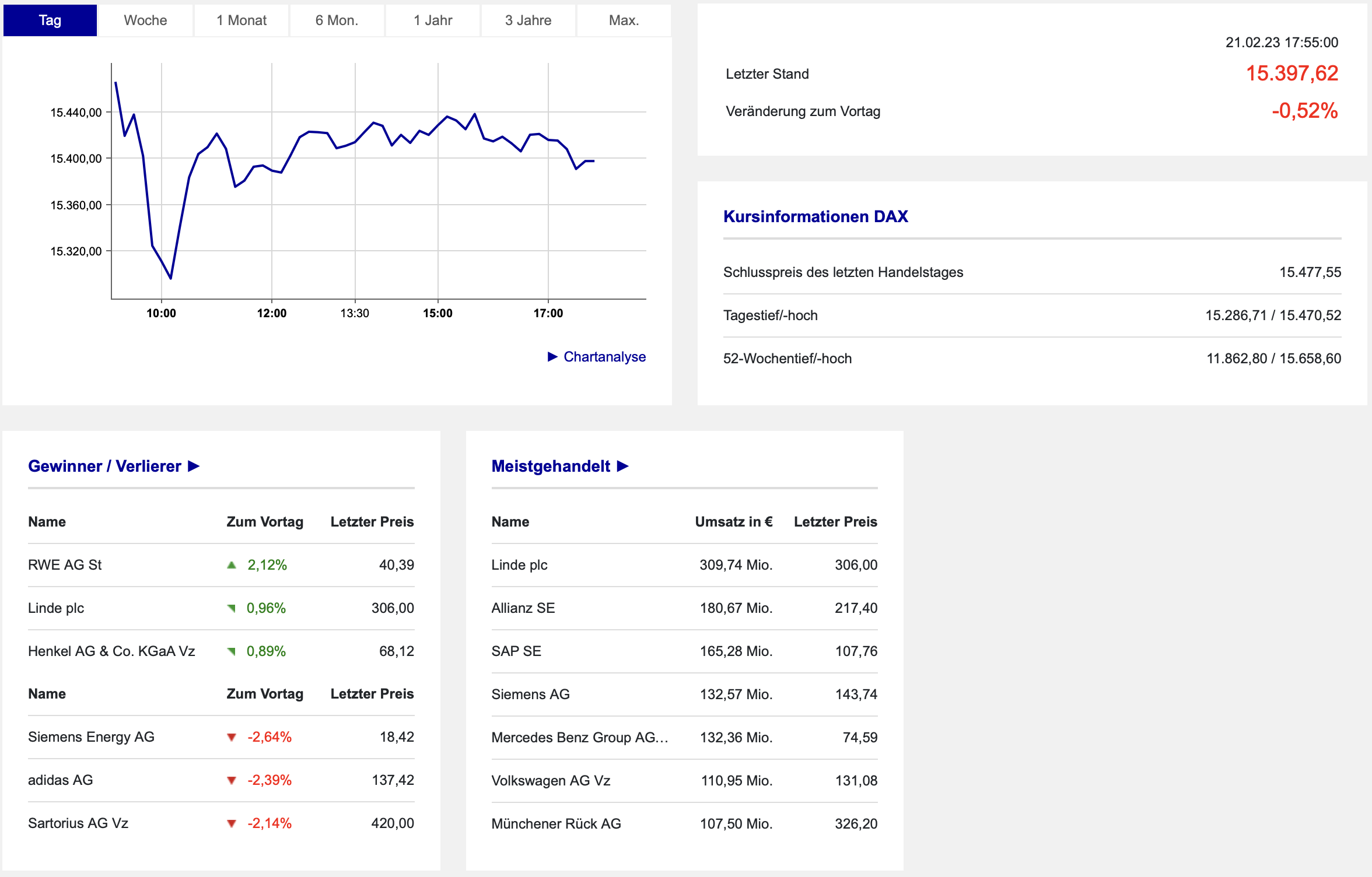Switch chart to Woche tab
Screen dimensions: 1372x877
(145, 20)
